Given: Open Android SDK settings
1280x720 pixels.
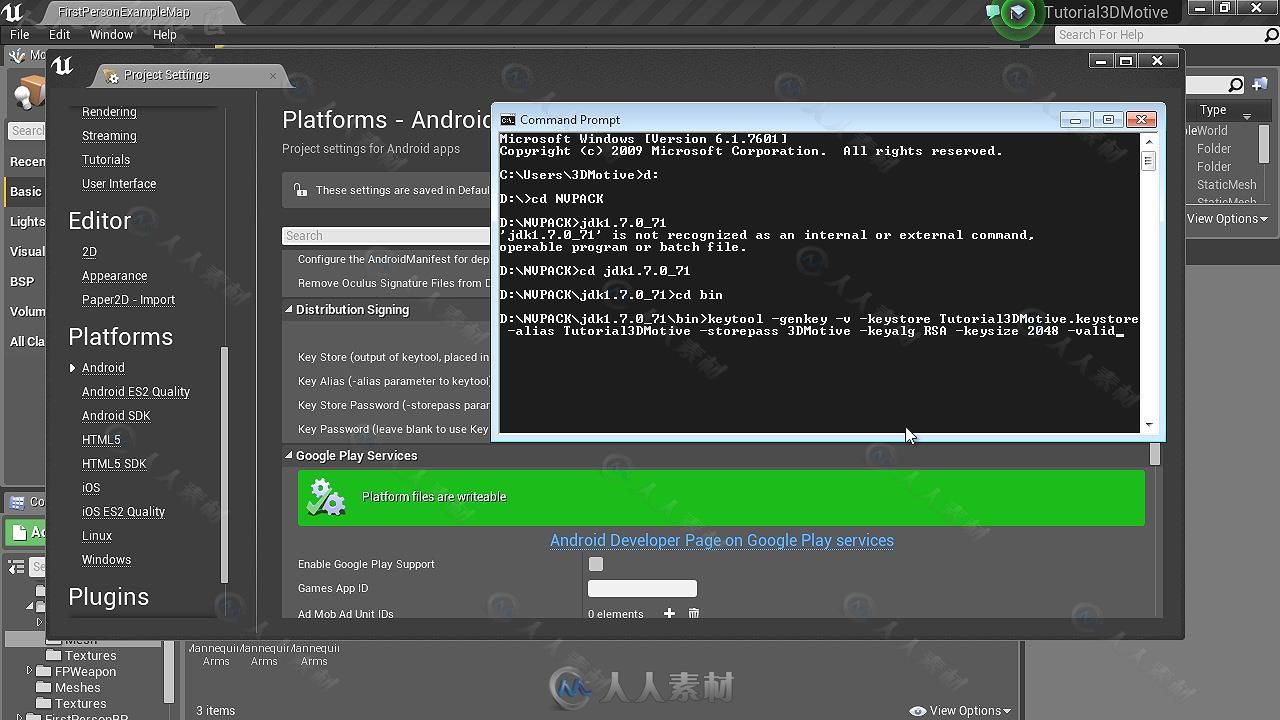Looking at the screenshot, I should [116, 416].
